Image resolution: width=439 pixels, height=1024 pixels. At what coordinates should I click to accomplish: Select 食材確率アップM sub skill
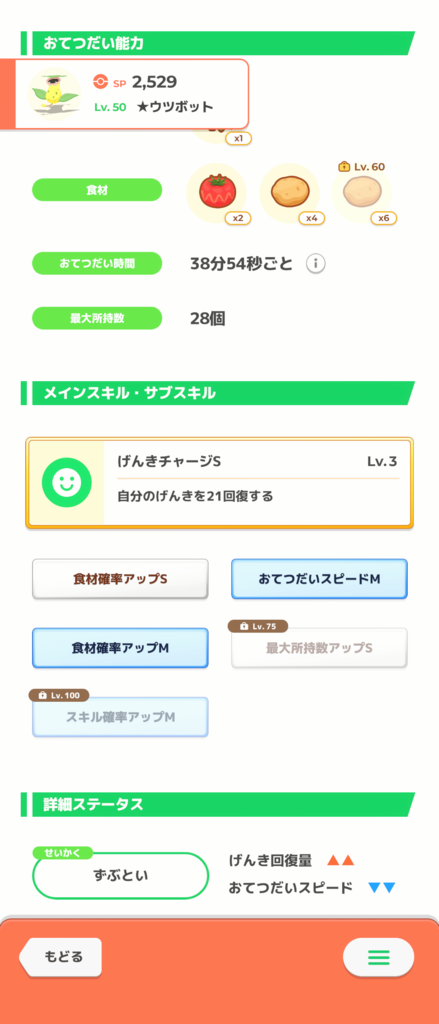(120, 648)
